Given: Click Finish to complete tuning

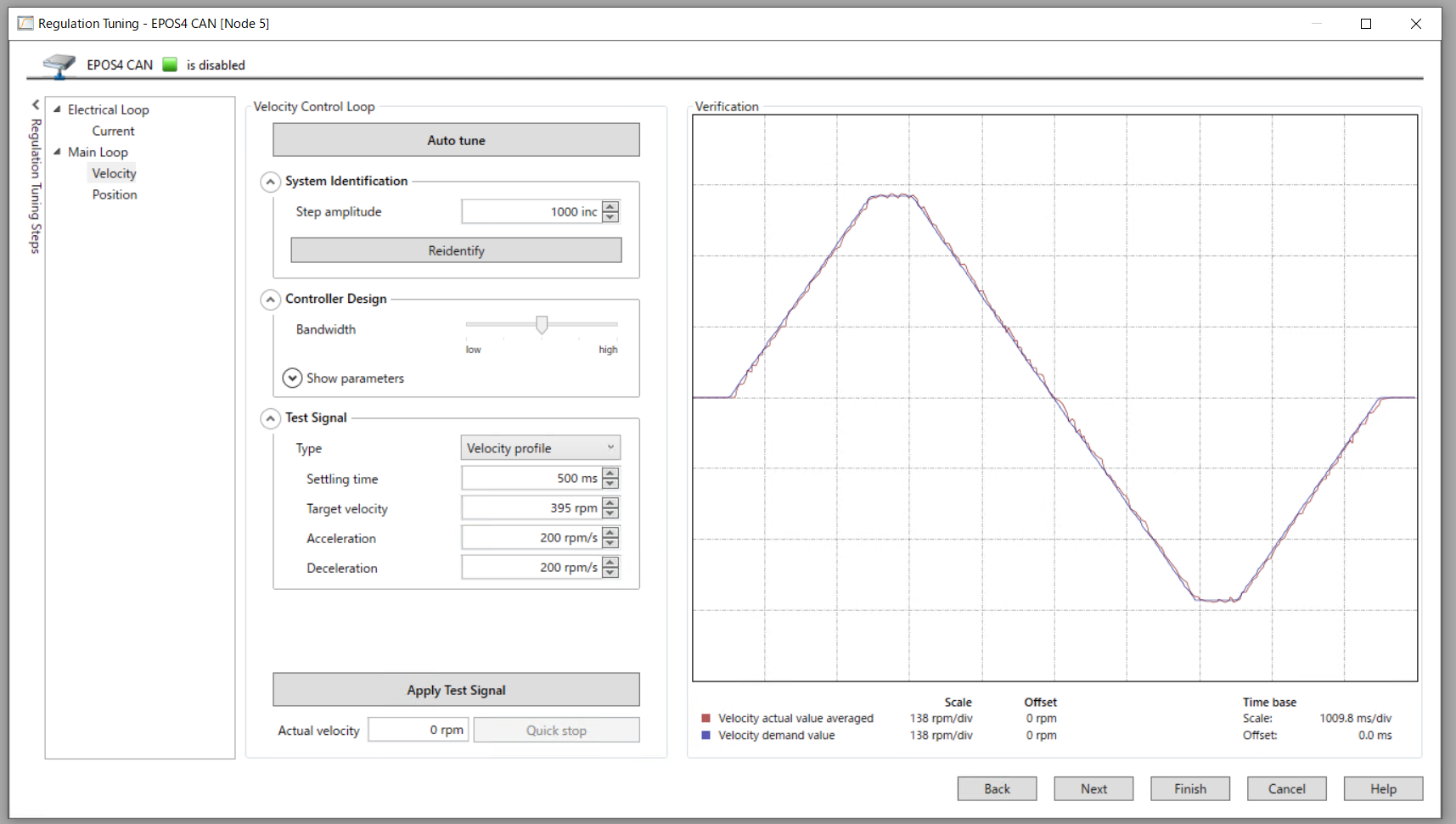Looking at the screenshot, I should [x=1190, y=788].
